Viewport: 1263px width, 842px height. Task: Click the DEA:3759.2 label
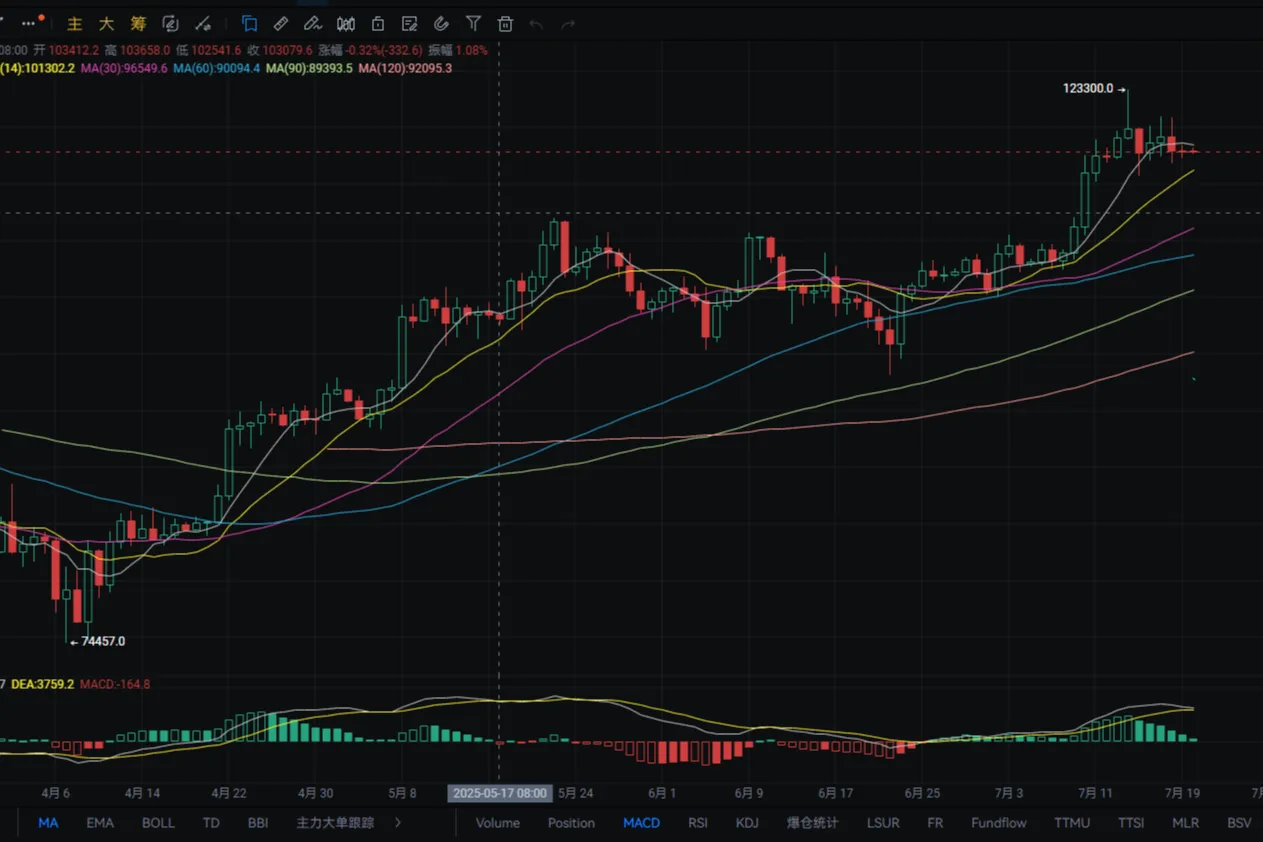42,684
